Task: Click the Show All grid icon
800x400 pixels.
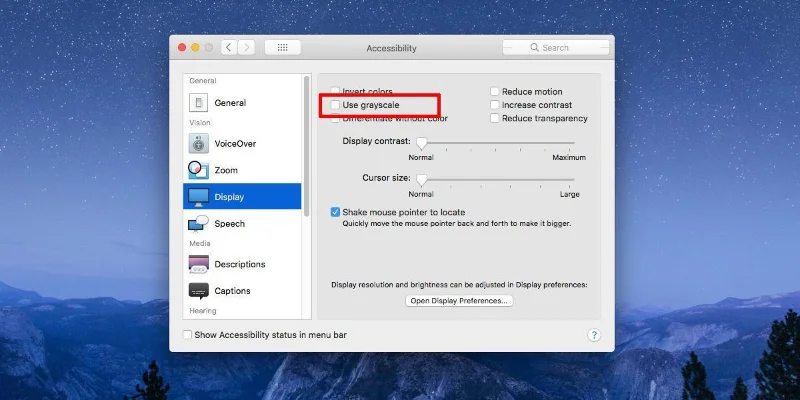Action: pyautogui.click(x=283, y=47)
